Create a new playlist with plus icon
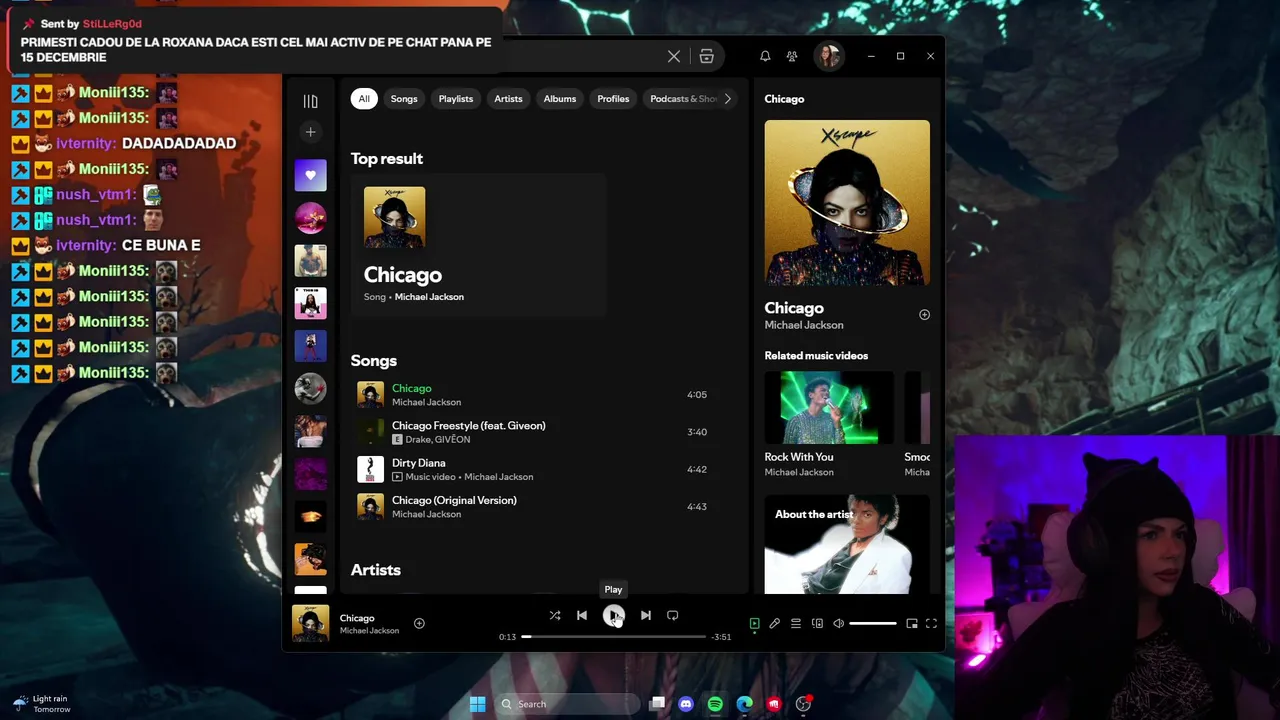The width and height of the screenshot is (1280, 720). coord(310,132)
